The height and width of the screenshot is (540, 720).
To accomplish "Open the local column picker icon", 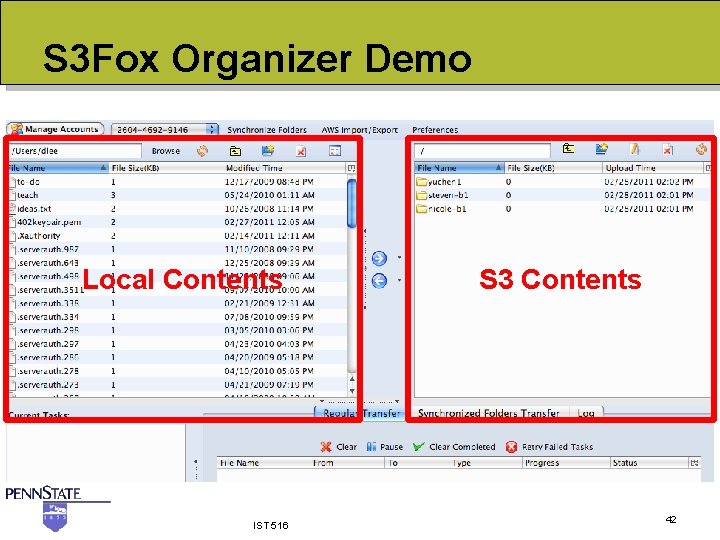I will (351, 168).
